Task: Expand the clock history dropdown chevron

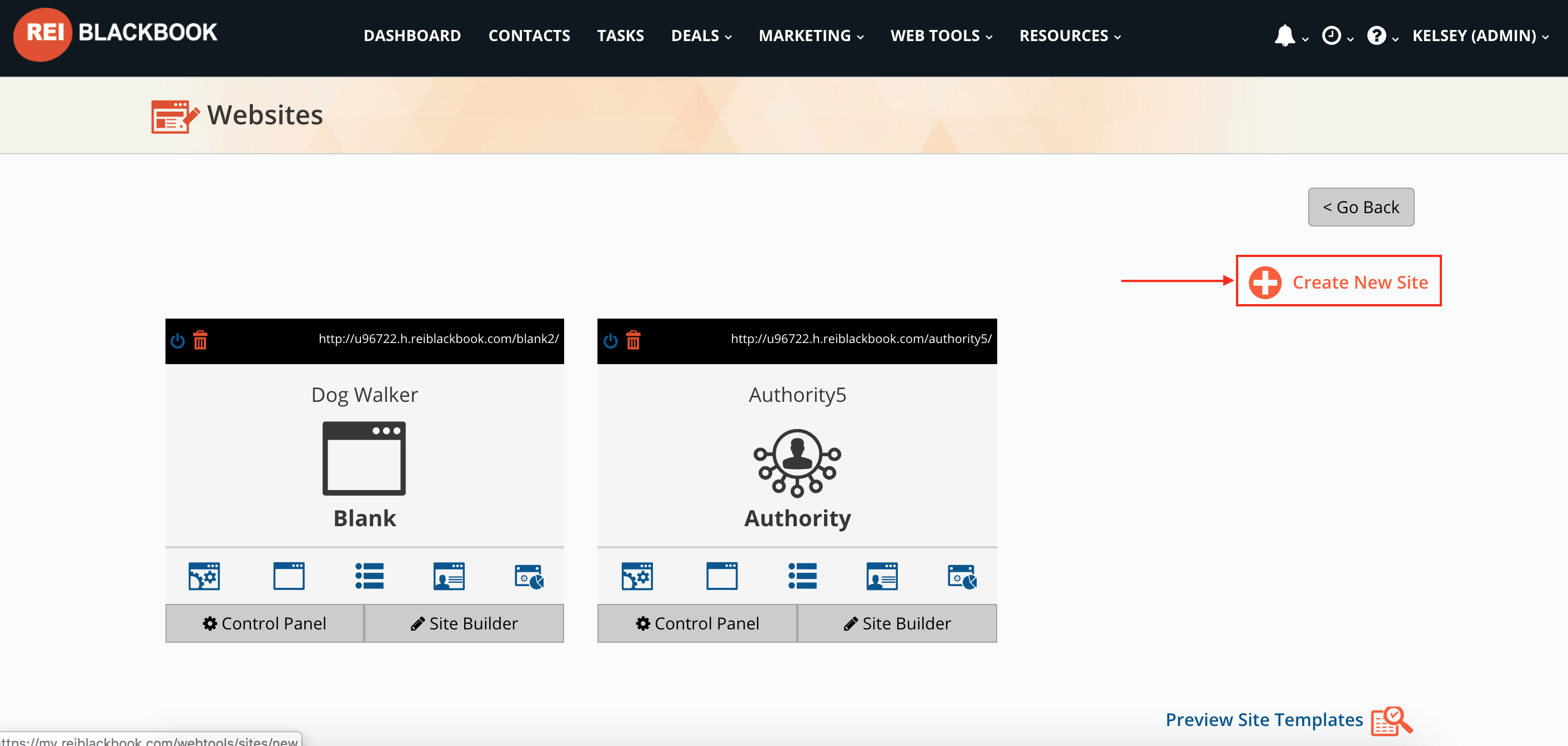Action: point(1350,39)
